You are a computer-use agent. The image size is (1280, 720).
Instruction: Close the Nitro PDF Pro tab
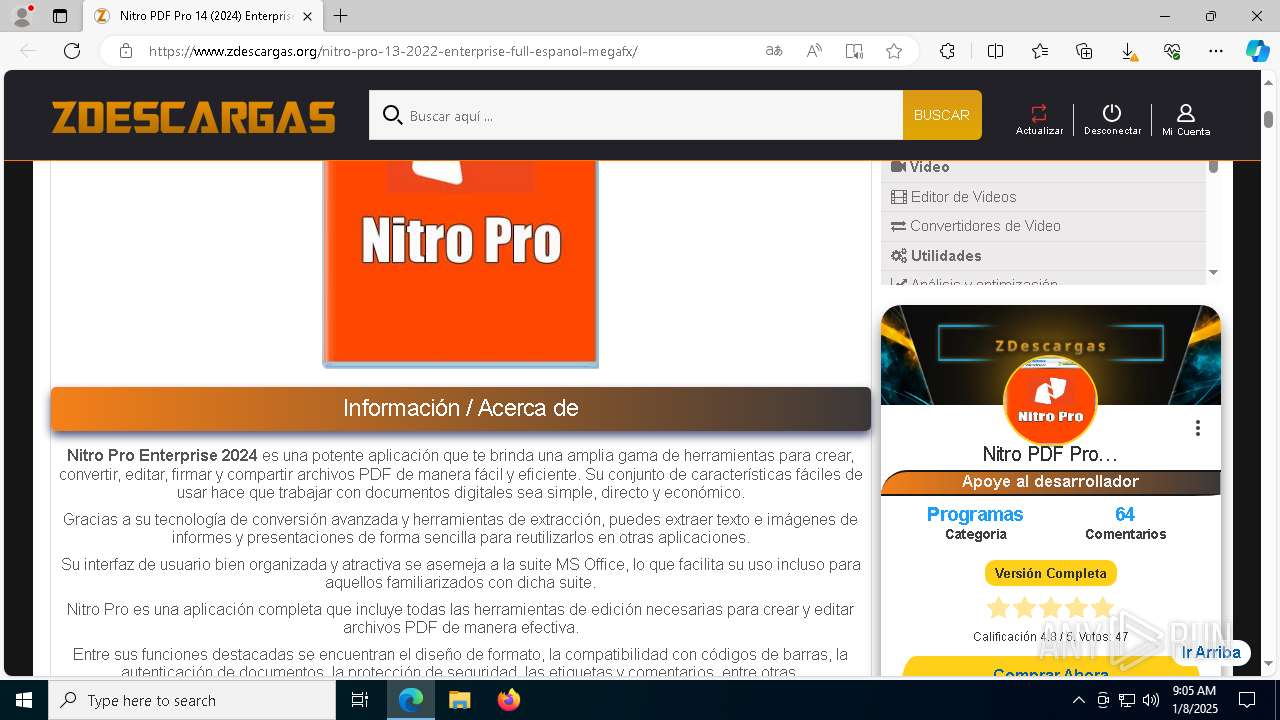pyautogui.click(x=307, y=16)
